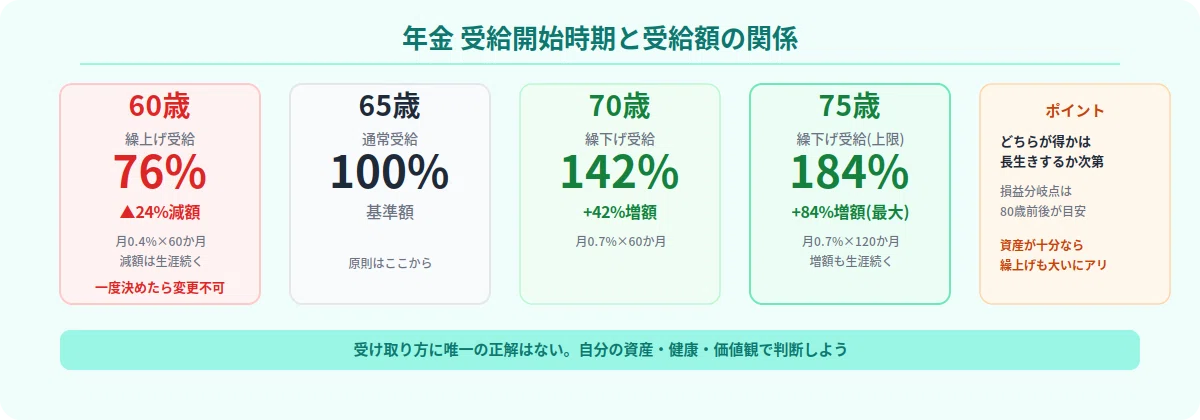Click the red 一度決めたら変更不可 warning
The image size is (1200, 420).
click(x=160, y=288)
